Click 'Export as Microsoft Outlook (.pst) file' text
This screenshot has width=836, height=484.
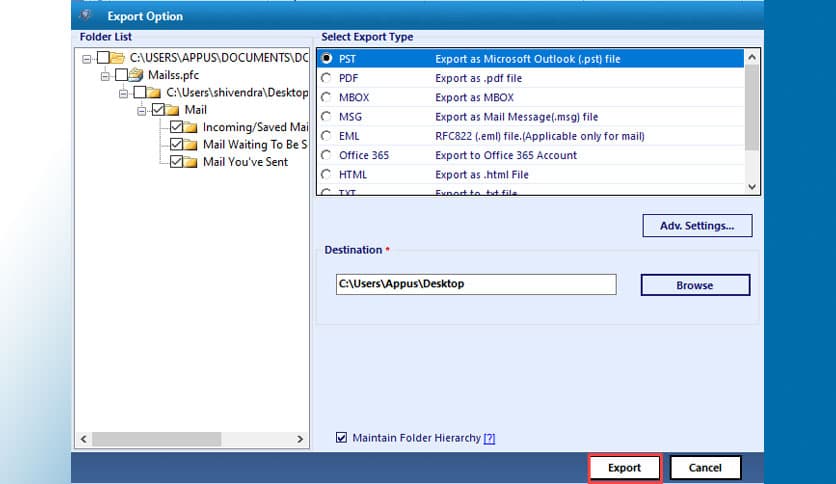528,59
